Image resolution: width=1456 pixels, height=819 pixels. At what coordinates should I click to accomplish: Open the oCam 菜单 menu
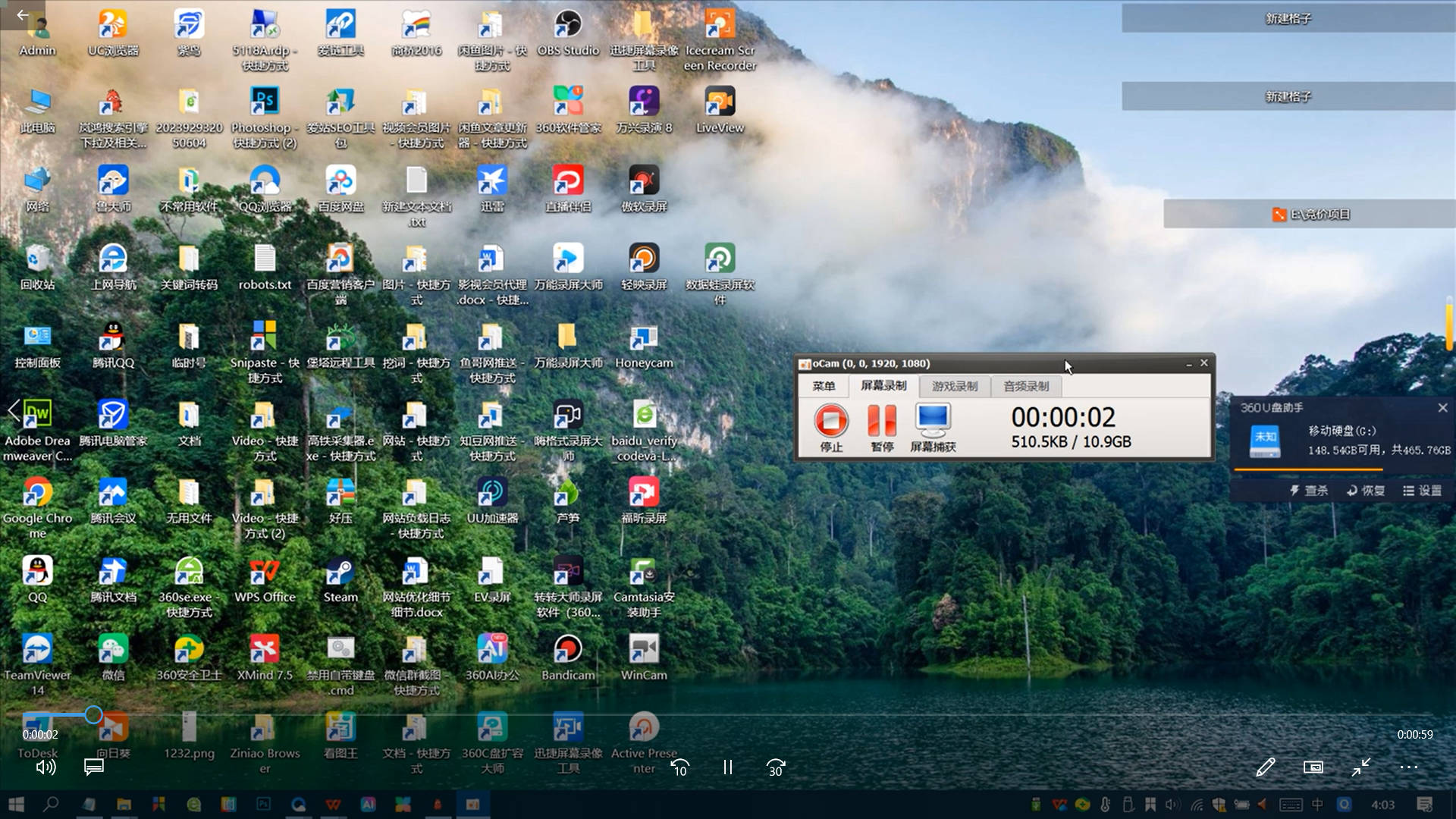point(824,386)
